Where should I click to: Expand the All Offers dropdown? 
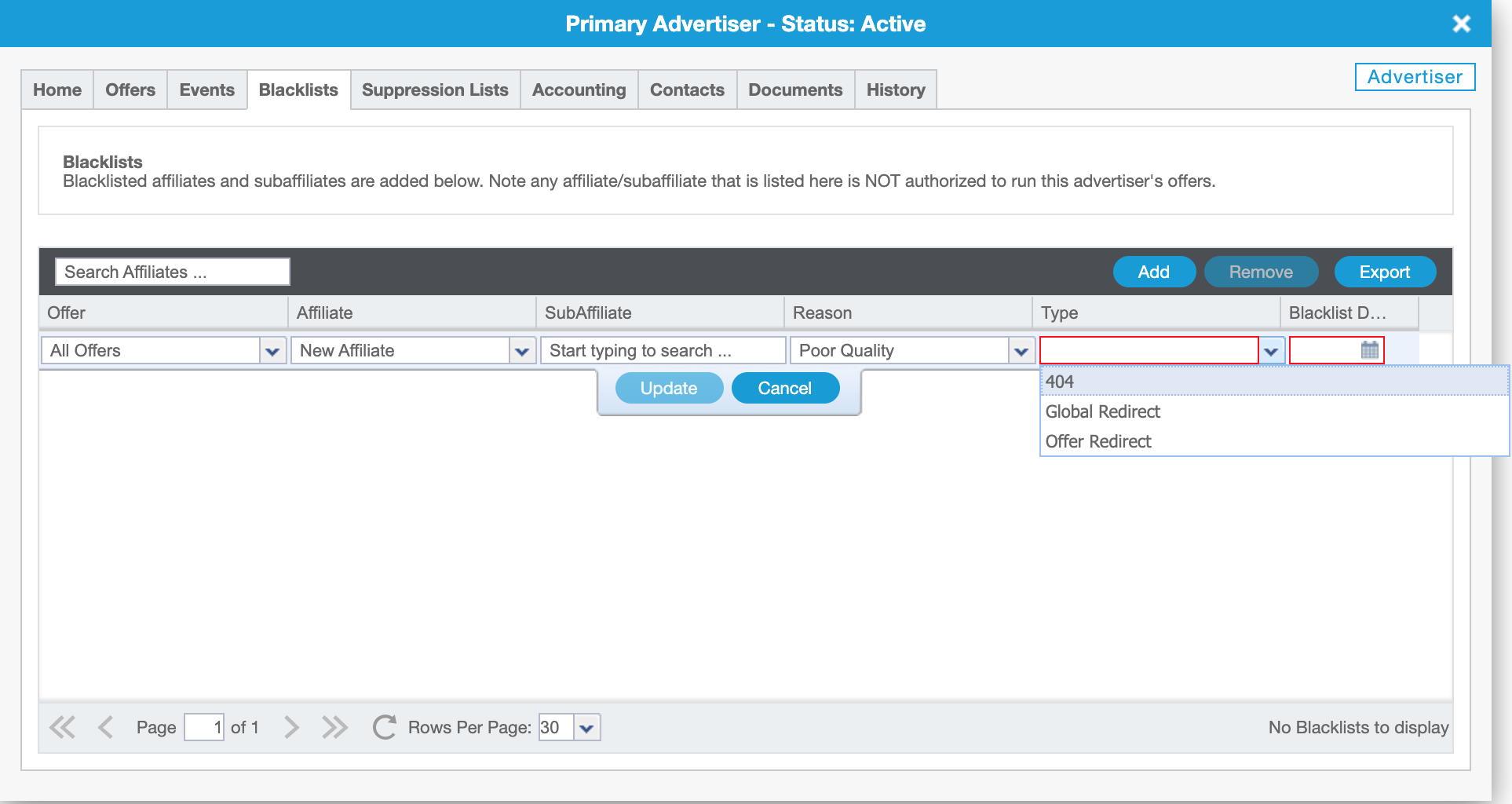coord(272,351)
